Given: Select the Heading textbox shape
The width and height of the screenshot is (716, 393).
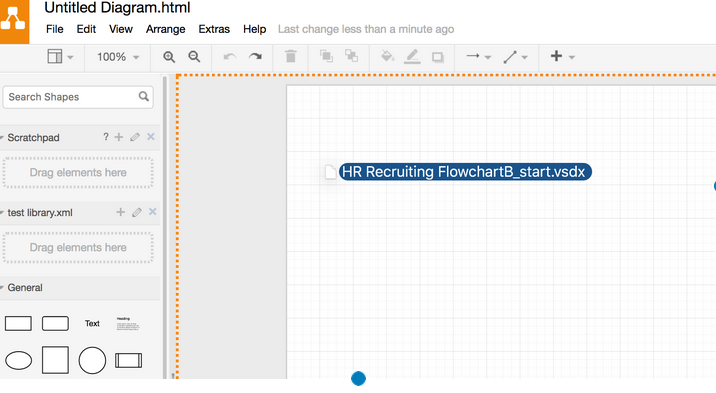Looking at the screenshot, I should click(x=128, y=324).
